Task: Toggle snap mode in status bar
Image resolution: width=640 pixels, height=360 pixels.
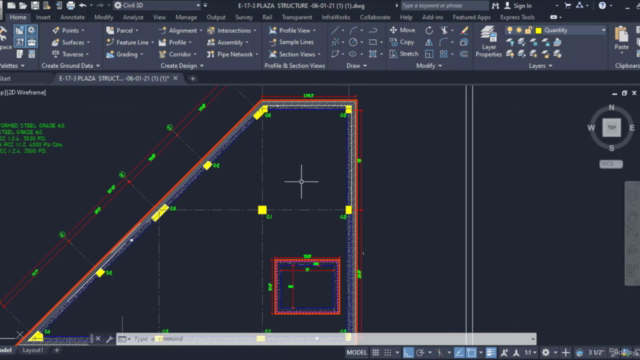Action: [x=387, y=352]
